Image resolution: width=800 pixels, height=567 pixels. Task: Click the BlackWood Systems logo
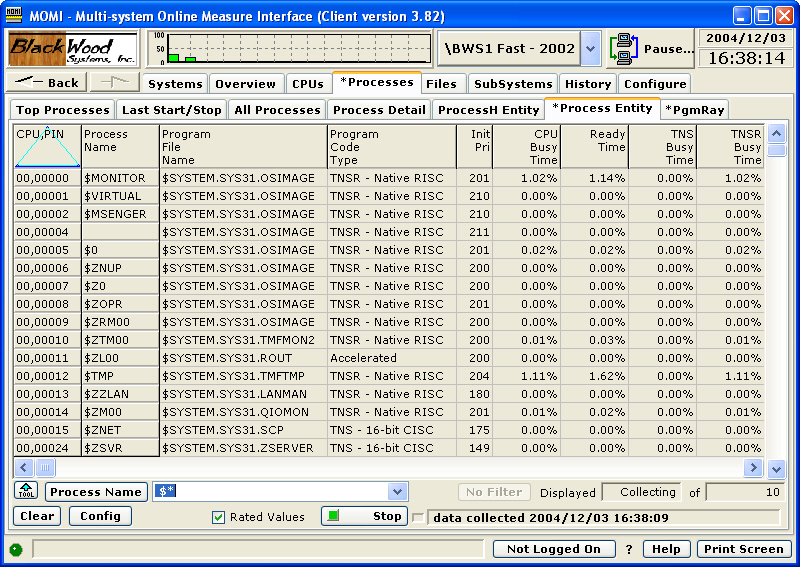pos(72,49)
